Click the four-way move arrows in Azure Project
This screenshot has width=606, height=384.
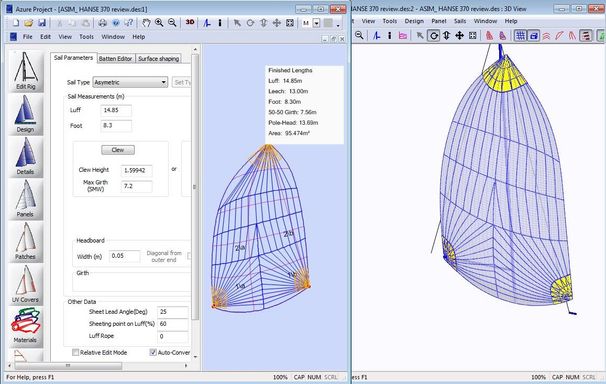tap(277, 23)
